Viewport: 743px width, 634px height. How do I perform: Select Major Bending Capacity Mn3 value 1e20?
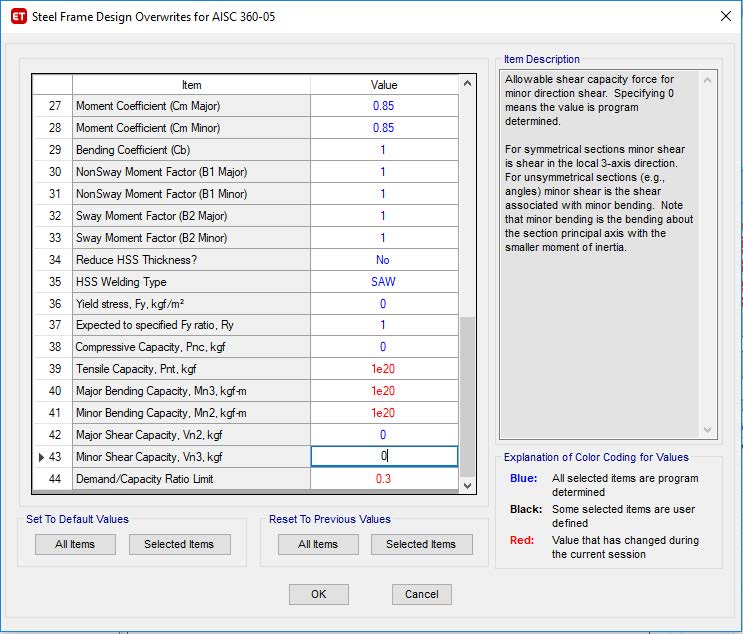(x=384, y=391)
